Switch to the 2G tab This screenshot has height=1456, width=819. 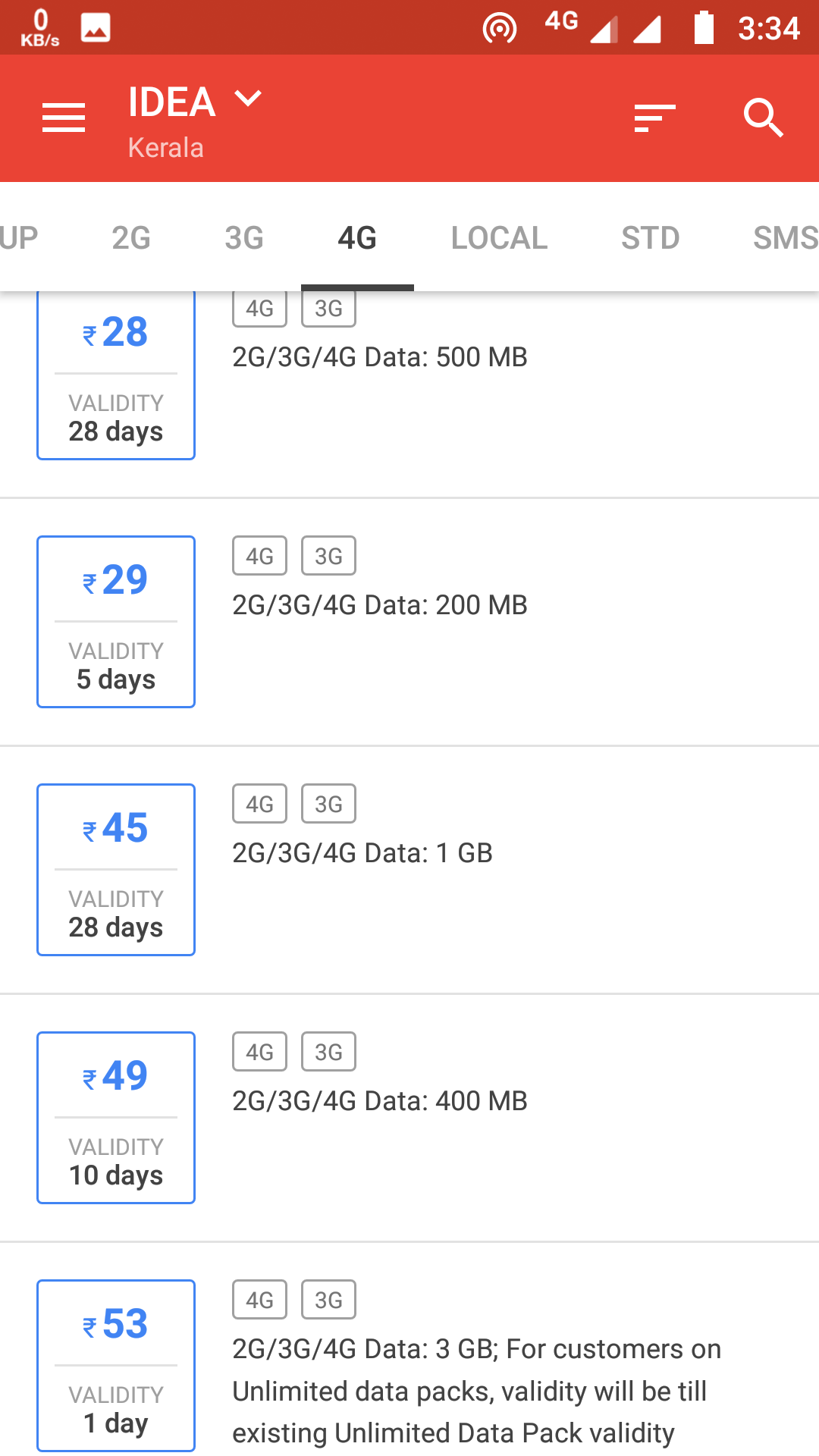[131, 238]
